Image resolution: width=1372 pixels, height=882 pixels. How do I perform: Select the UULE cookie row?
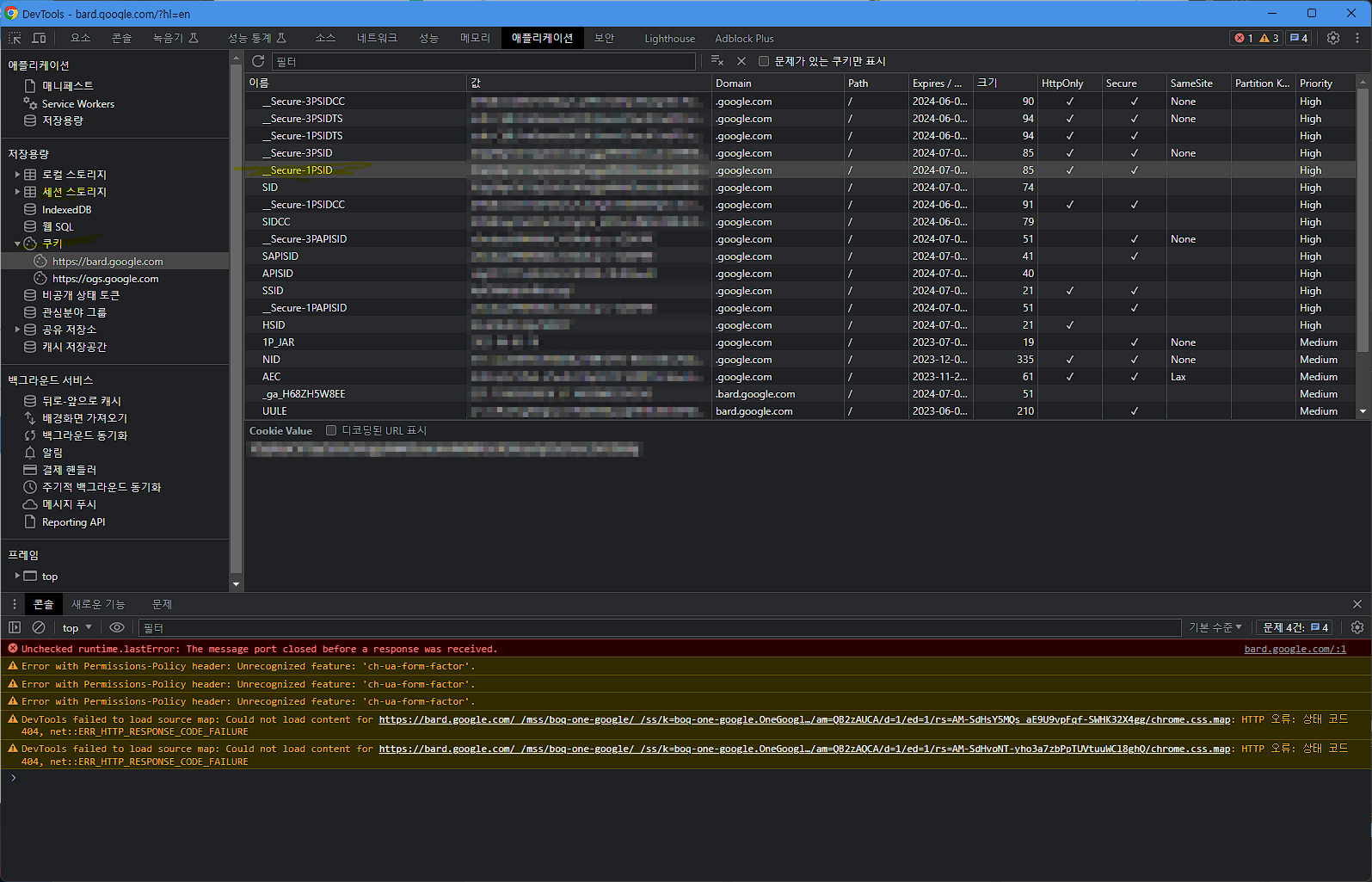[800, 410]
